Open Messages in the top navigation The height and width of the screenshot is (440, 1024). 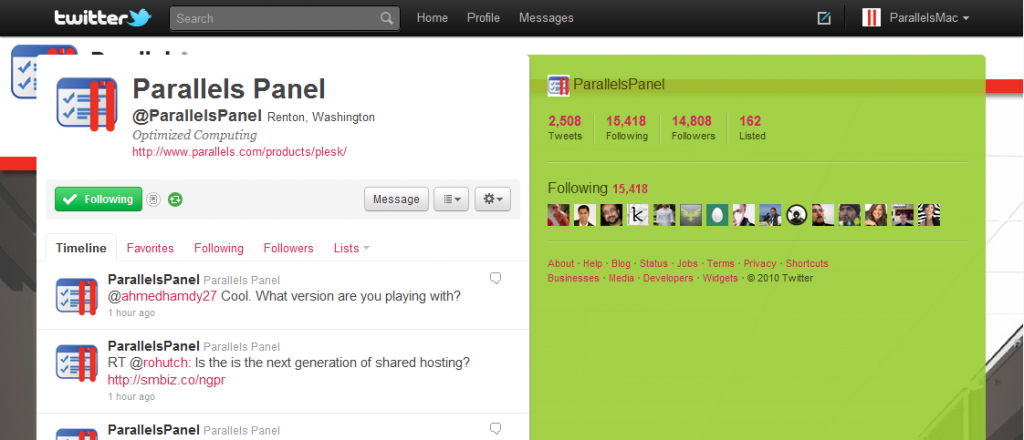click(546, 18)
